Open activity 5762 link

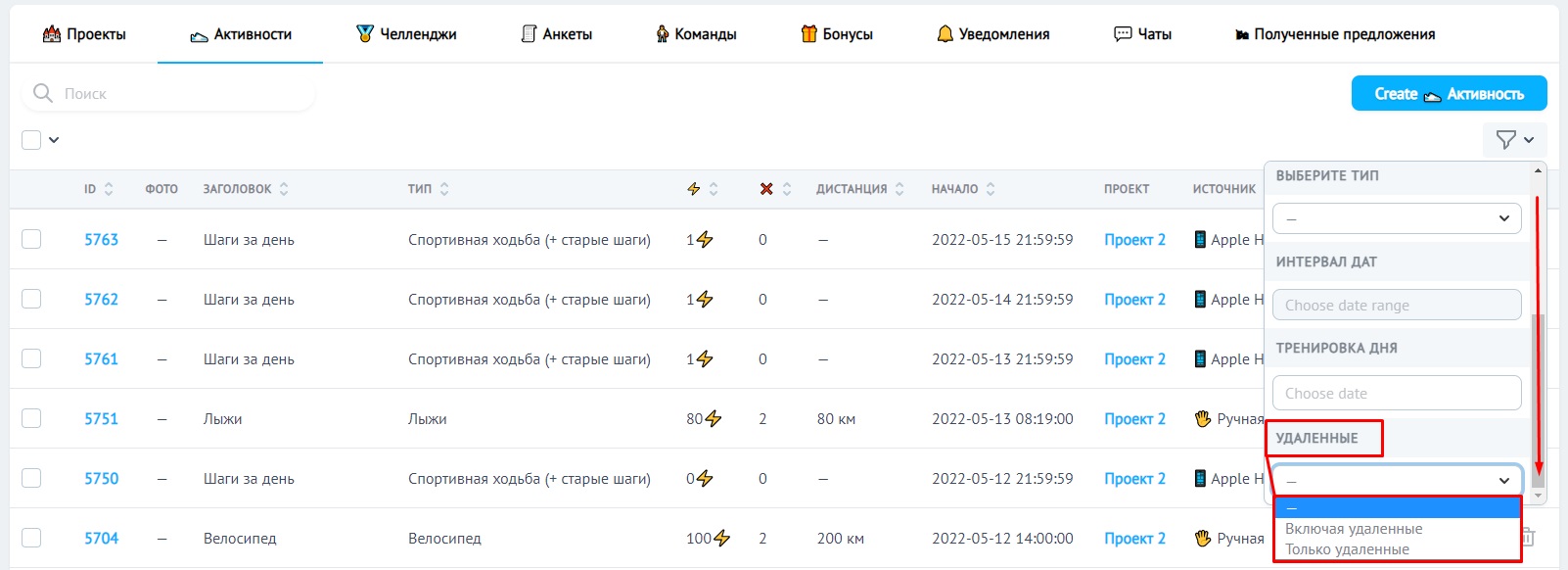tap(101, 299)
